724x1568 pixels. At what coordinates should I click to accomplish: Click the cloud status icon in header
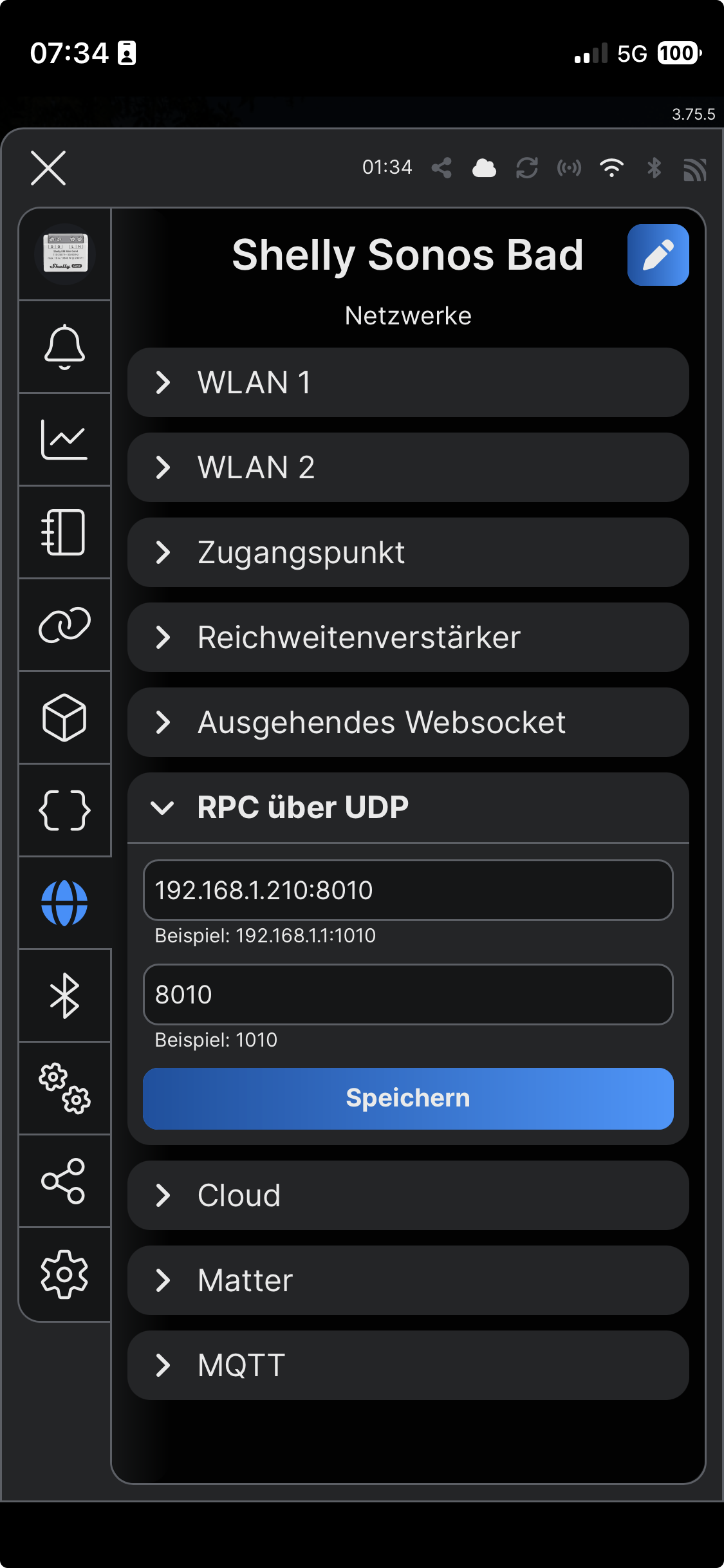(484, 169)
